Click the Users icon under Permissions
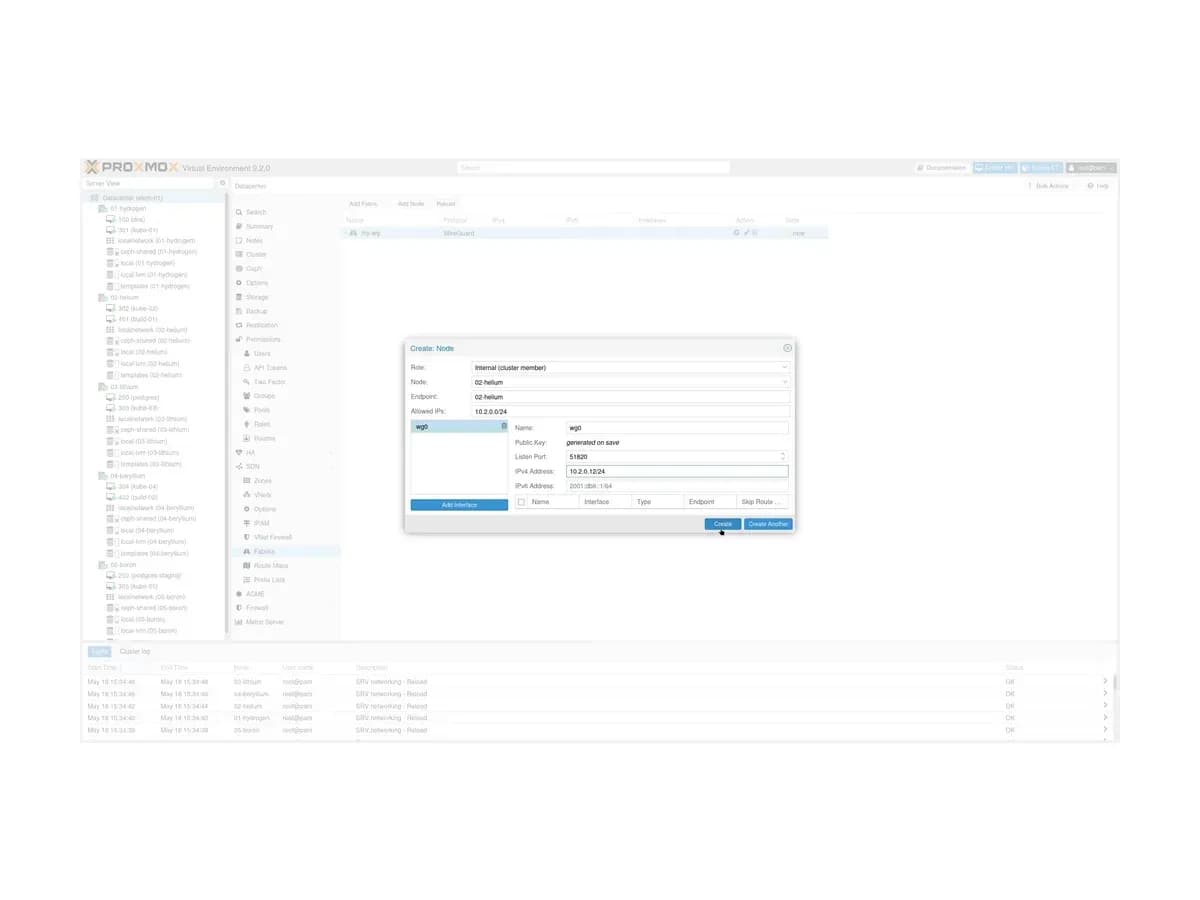The width and height of the screenshot is (1200, 900). coord(246,353)
